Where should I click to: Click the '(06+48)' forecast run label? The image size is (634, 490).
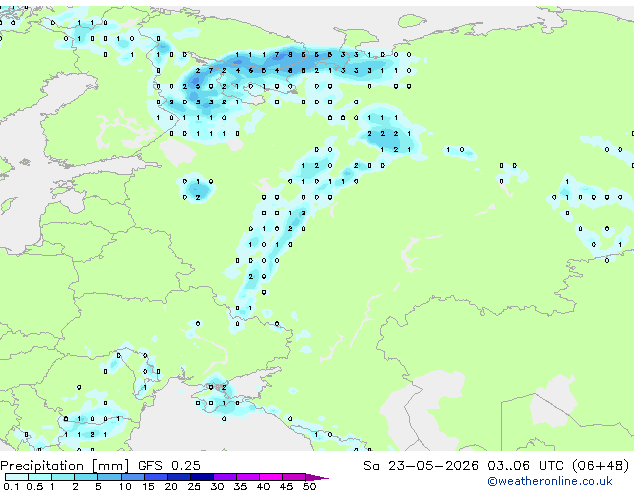(600, 466)
